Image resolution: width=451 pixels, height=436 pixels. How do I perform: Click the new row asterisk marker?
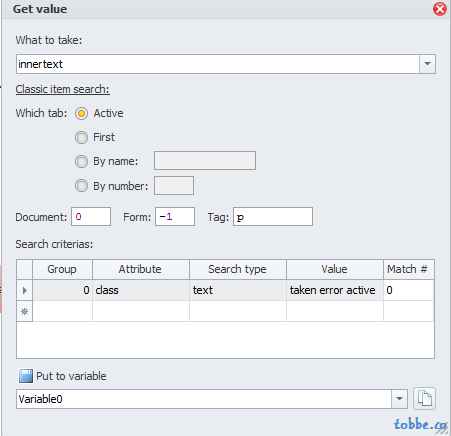click(24, 312)
